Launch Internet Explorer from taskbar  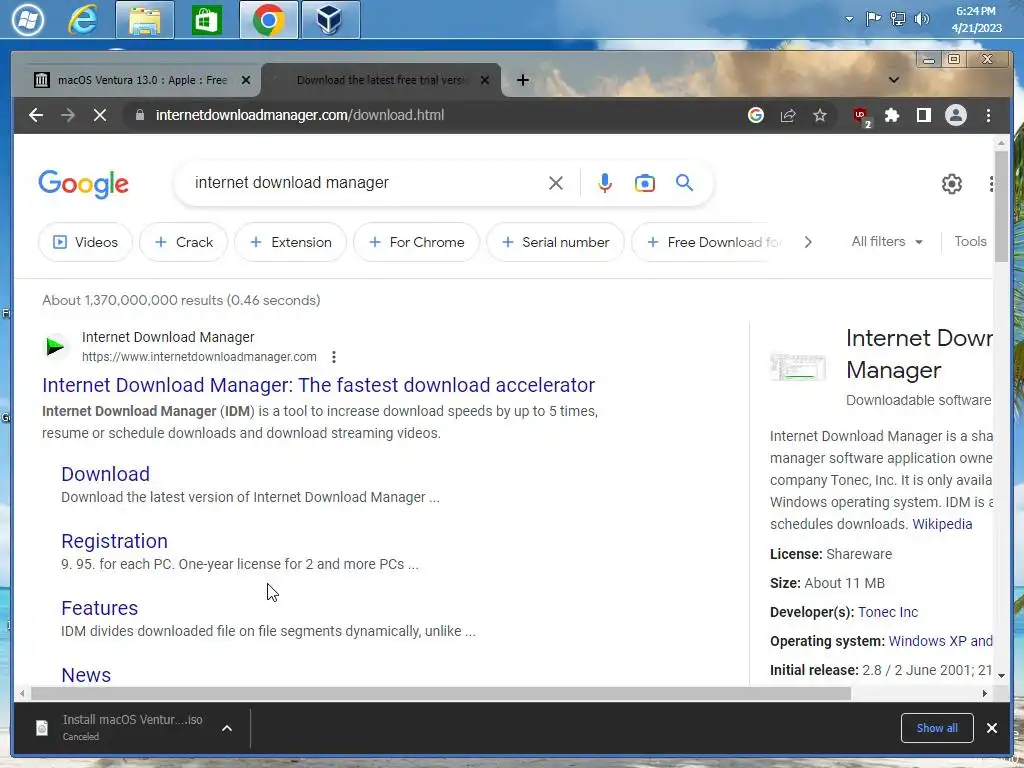coord(83,20)
